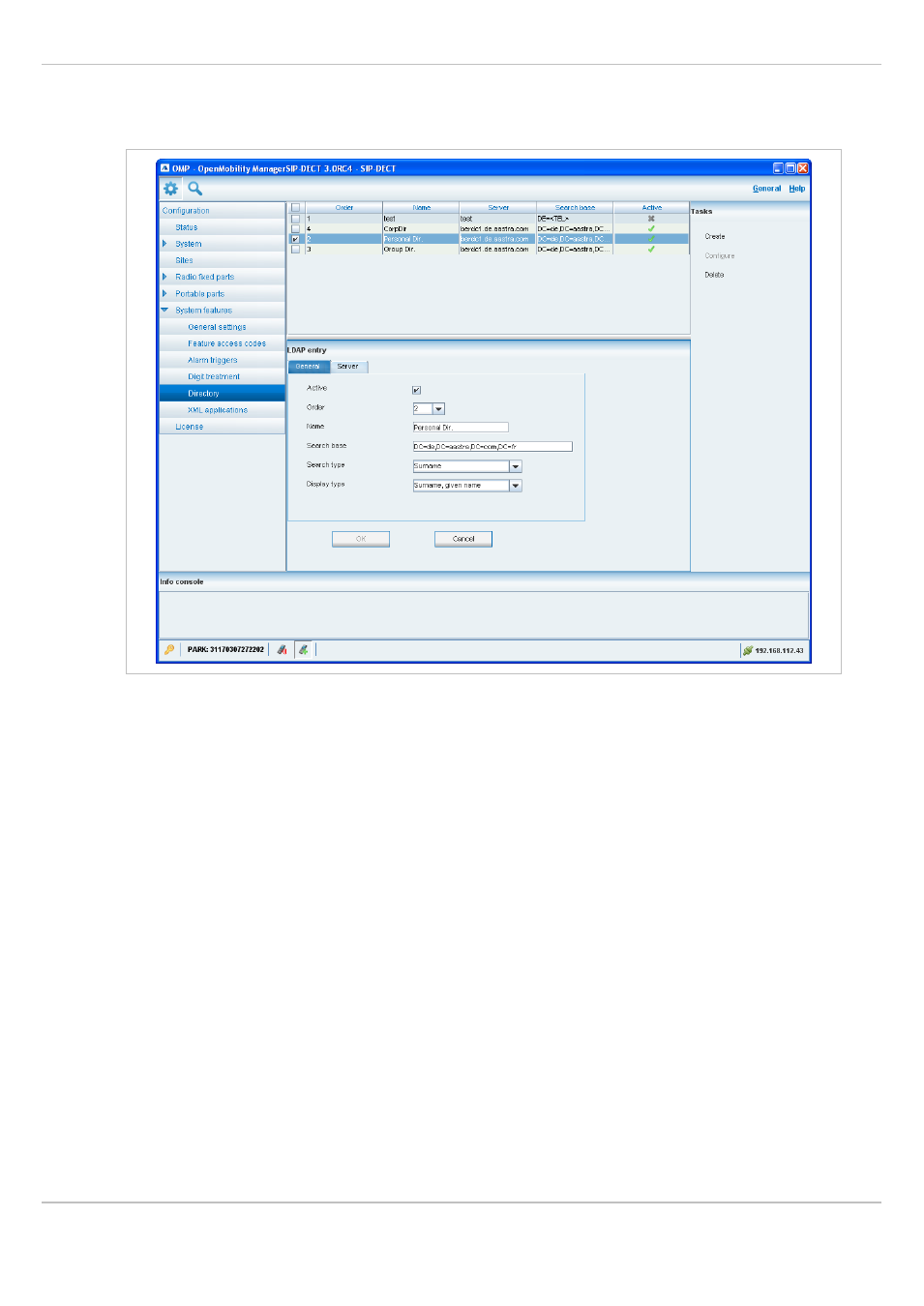The image size is (924, 1306).
Task: Select License in the configuration tree
Action: pyautogui.click(x=223, y=427)
